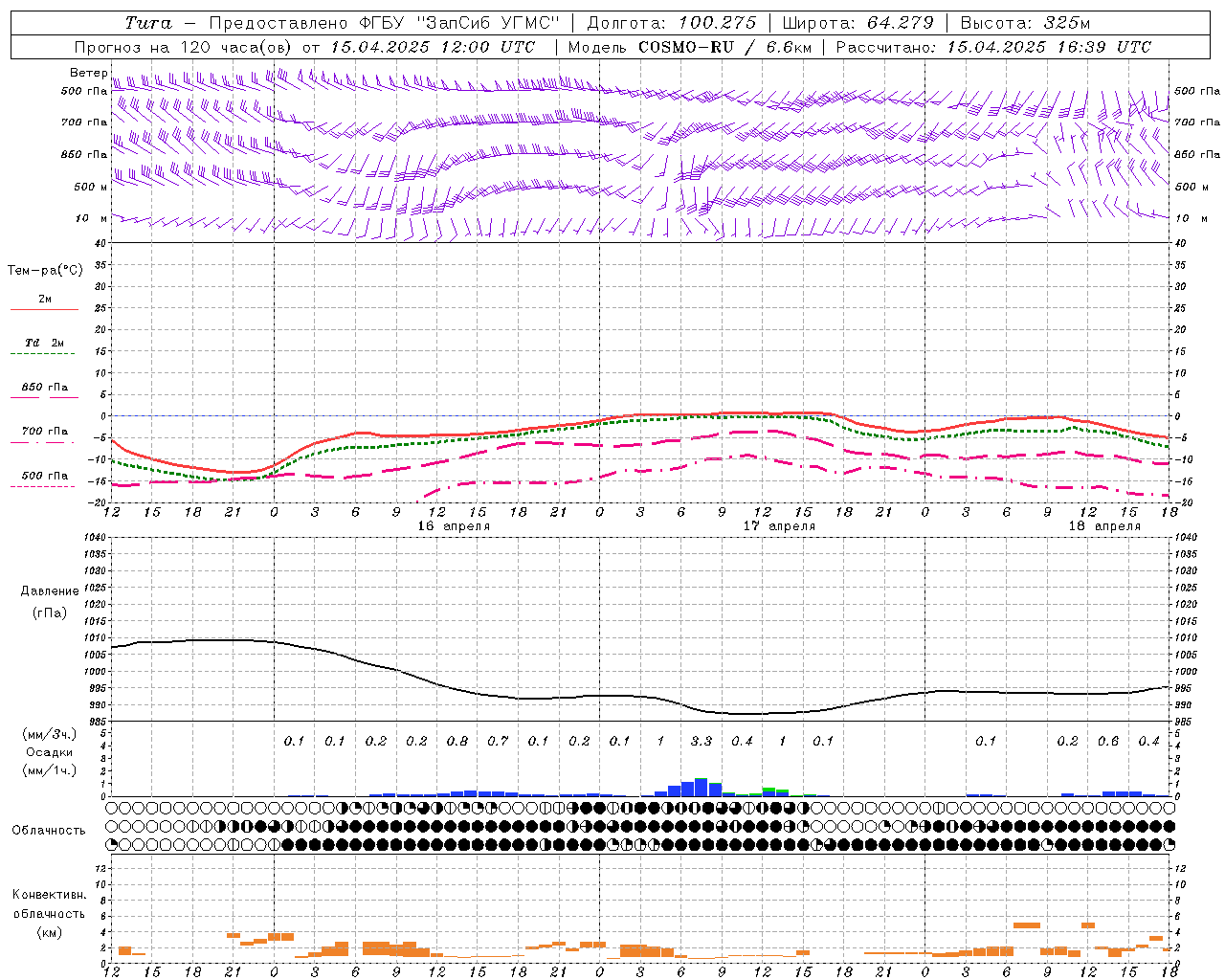Click the "Конвективн." convective cloud label
The width and height of the screenshot is (1225, 980).
coord(49,895)
